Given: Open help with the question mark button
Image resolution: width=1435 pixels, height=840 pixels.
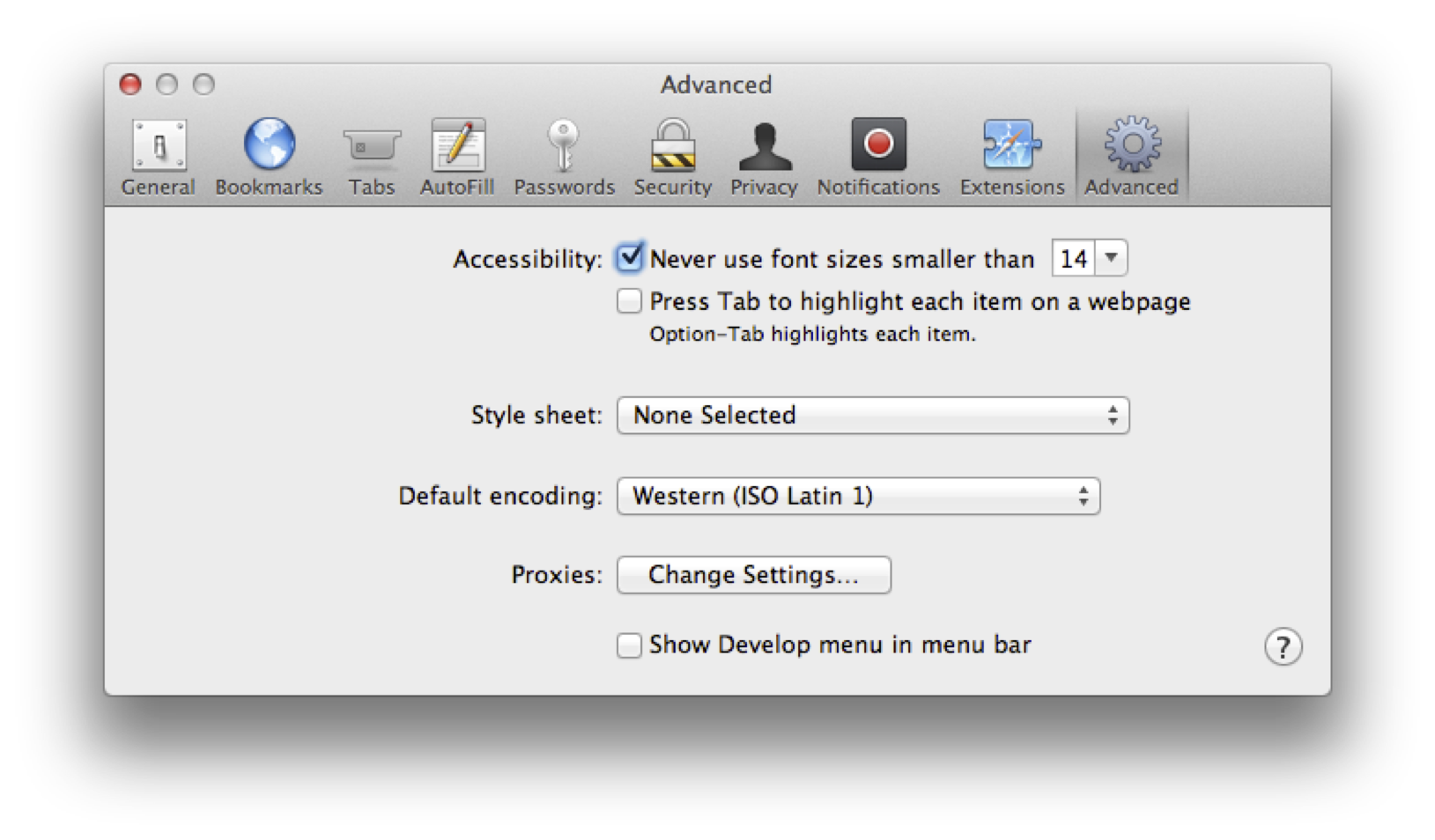Looking at the screenshot, I should pyautogui.click(x=1283, y=647).
